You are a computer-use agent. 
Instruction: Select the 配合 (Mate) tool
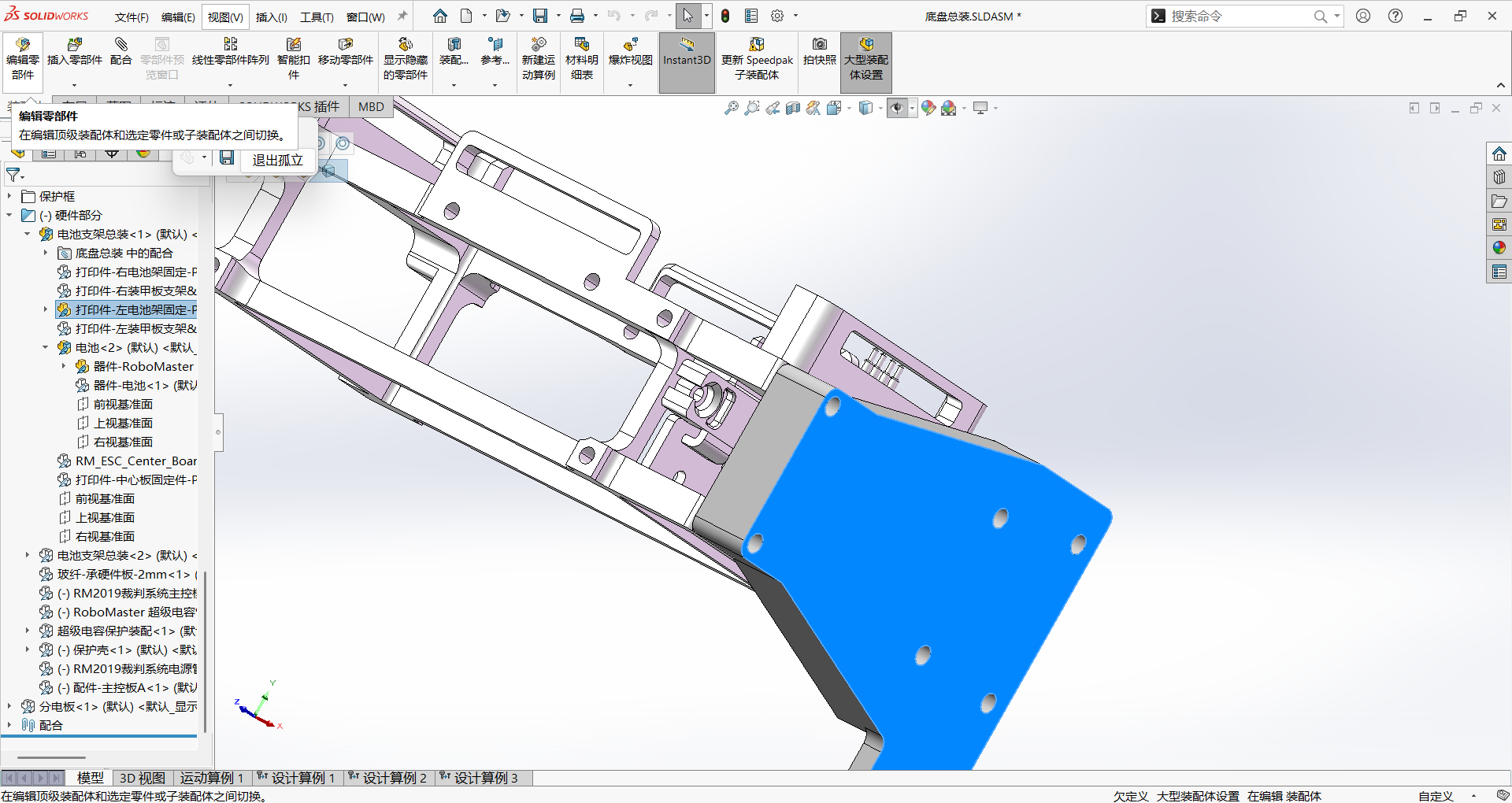120,52
